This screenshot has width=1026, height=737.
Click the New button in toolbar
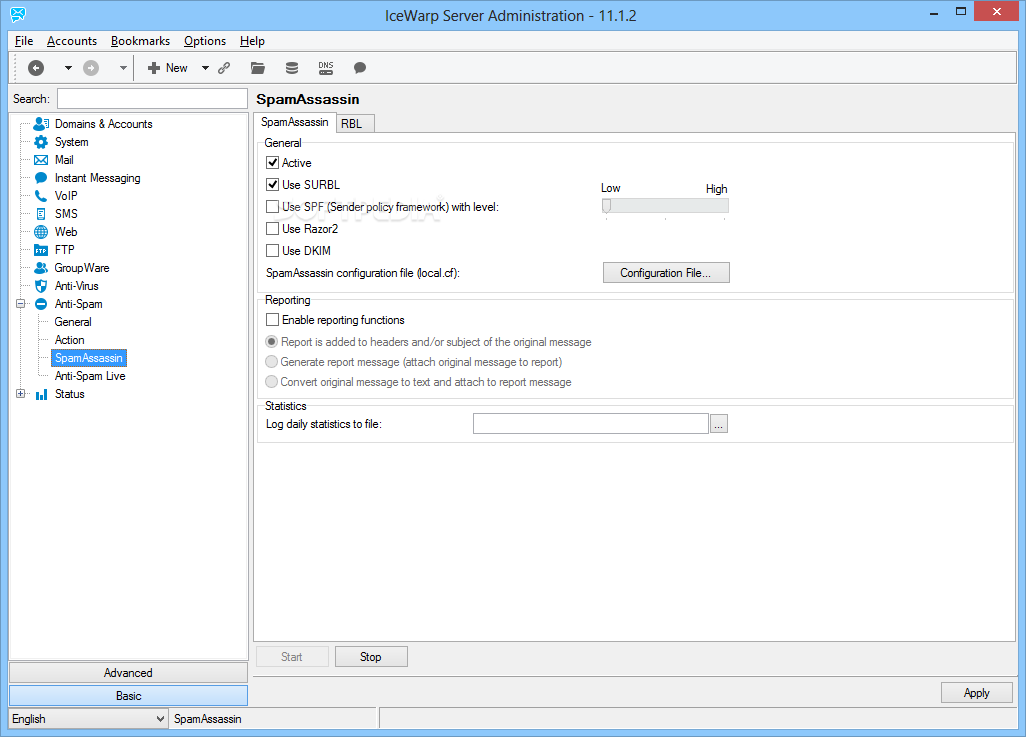[x=168, y=68]
